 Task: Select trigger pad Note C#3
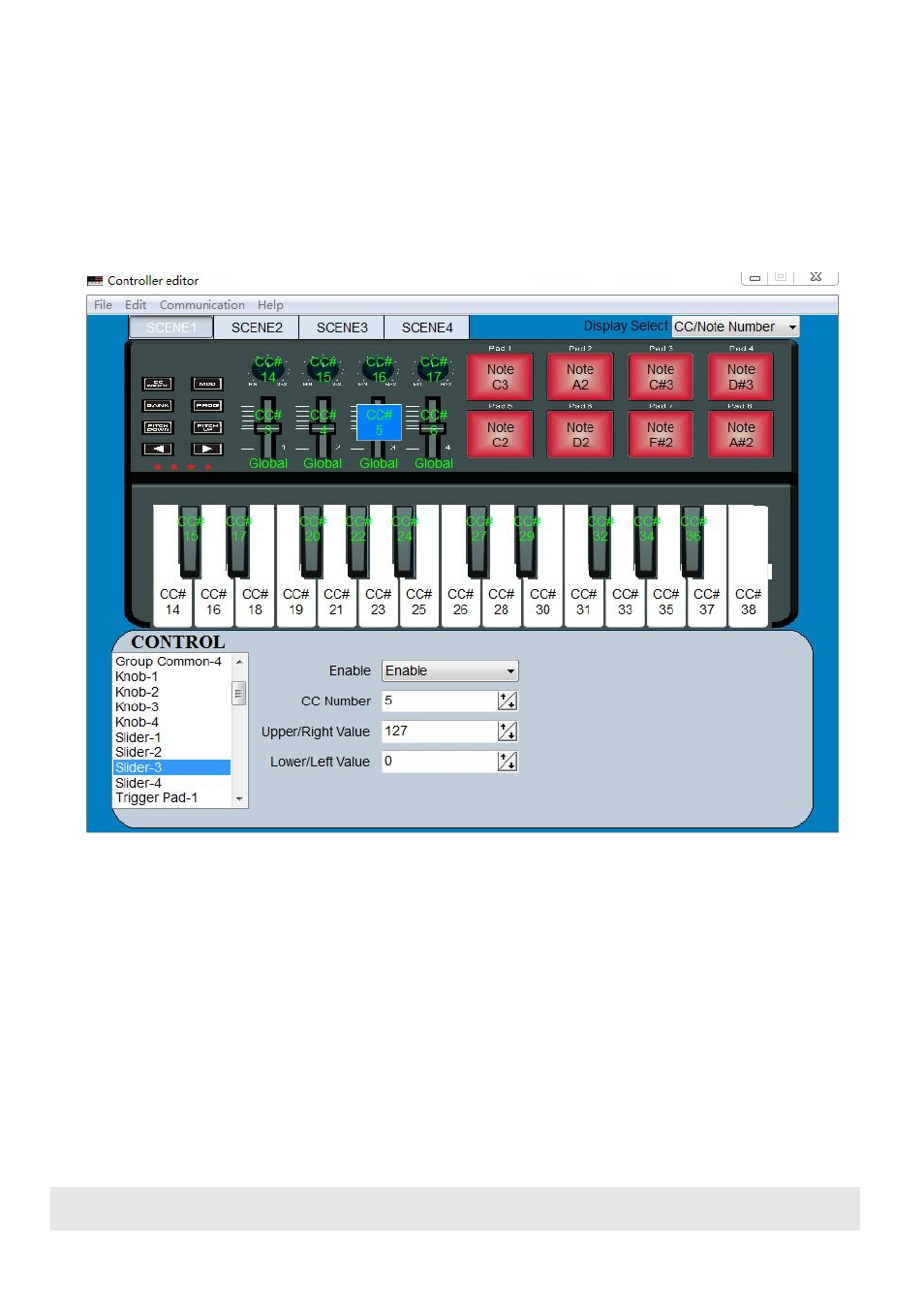pyautogui.click(x=661, y=377)
